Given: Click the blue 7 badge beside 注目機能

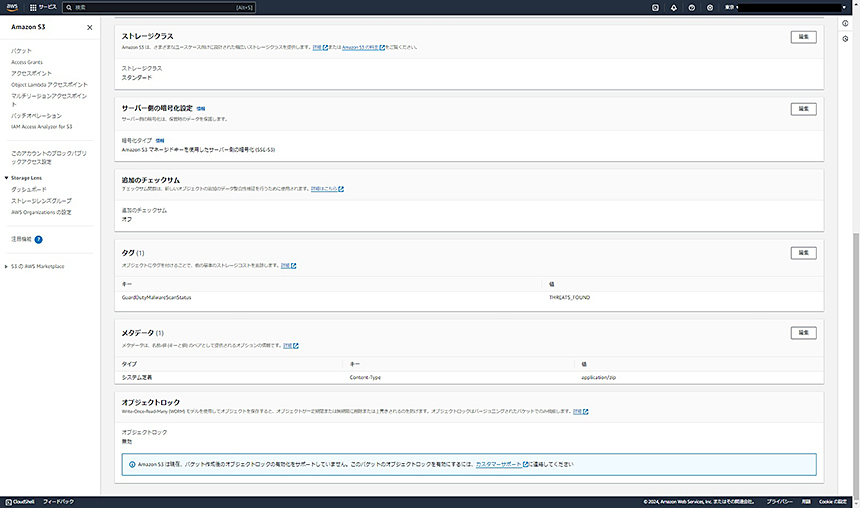Looking at the screenshot, I should pyautogui.click(x=38, y=239).
